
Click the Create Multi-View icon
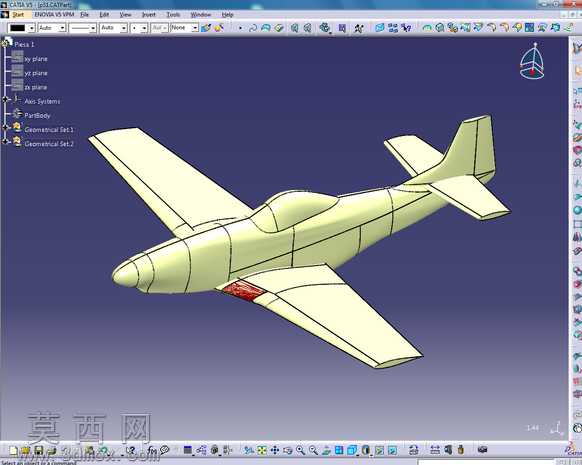339,451
